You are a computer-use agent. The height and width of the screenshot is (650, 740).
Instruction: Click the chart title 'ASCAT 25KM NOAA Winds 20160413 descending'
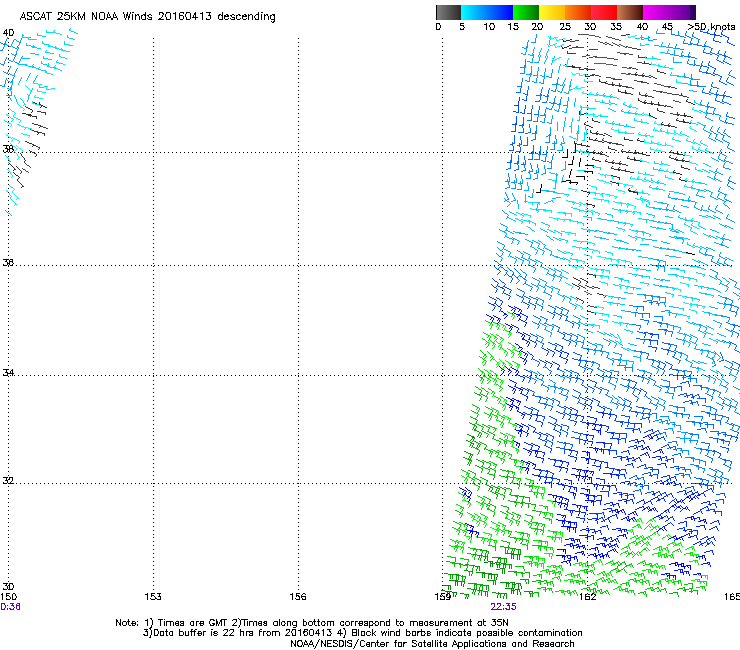[147, 17]
